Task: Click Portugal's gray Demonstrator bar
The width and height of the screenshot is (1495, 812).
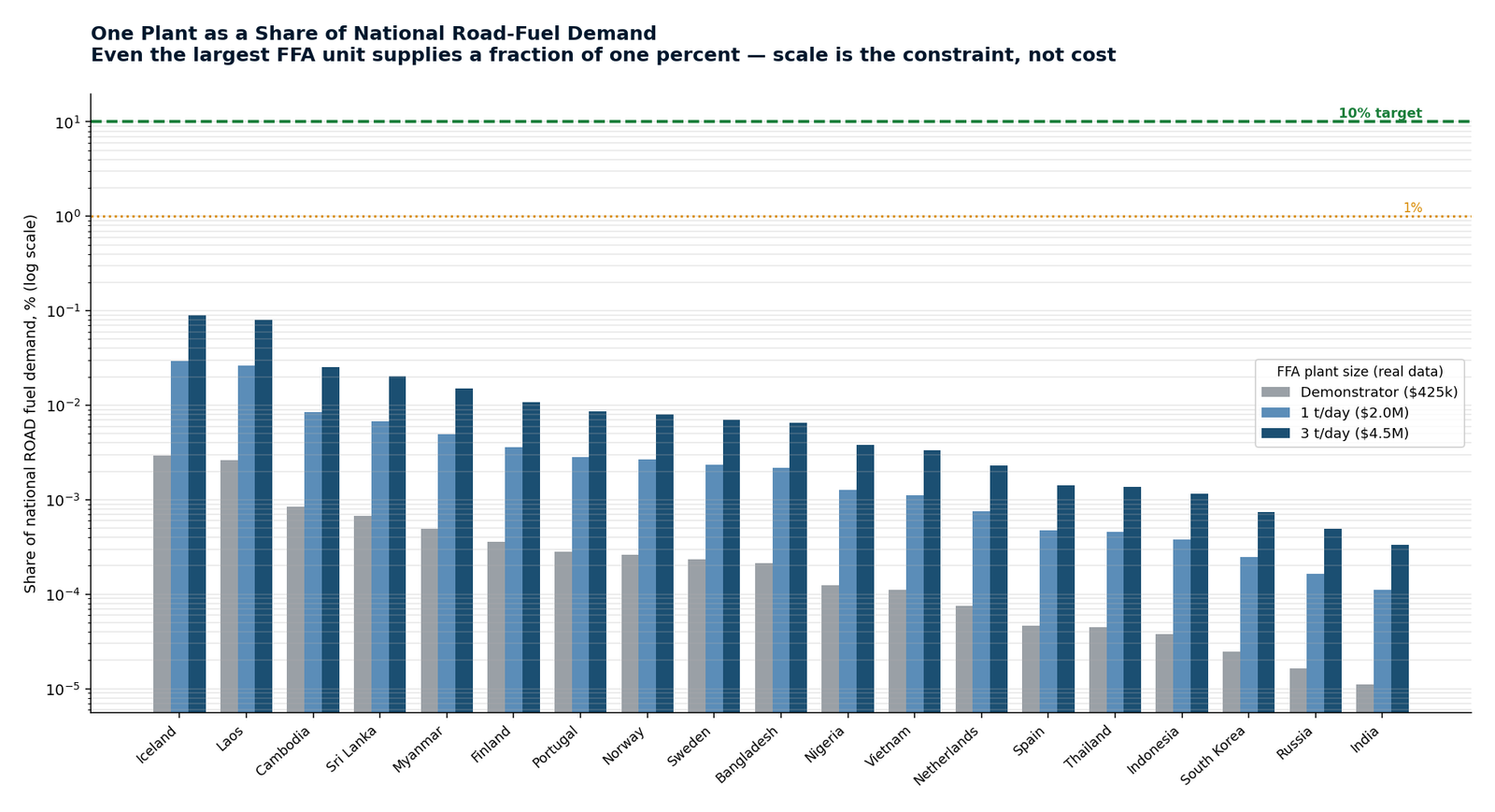Action: click(563, 632)
